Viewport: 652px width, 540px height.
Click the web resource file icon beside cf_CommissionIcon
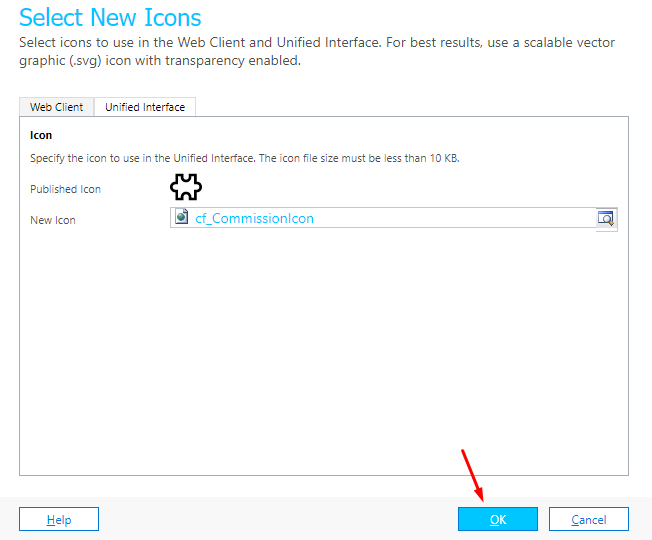181,217
